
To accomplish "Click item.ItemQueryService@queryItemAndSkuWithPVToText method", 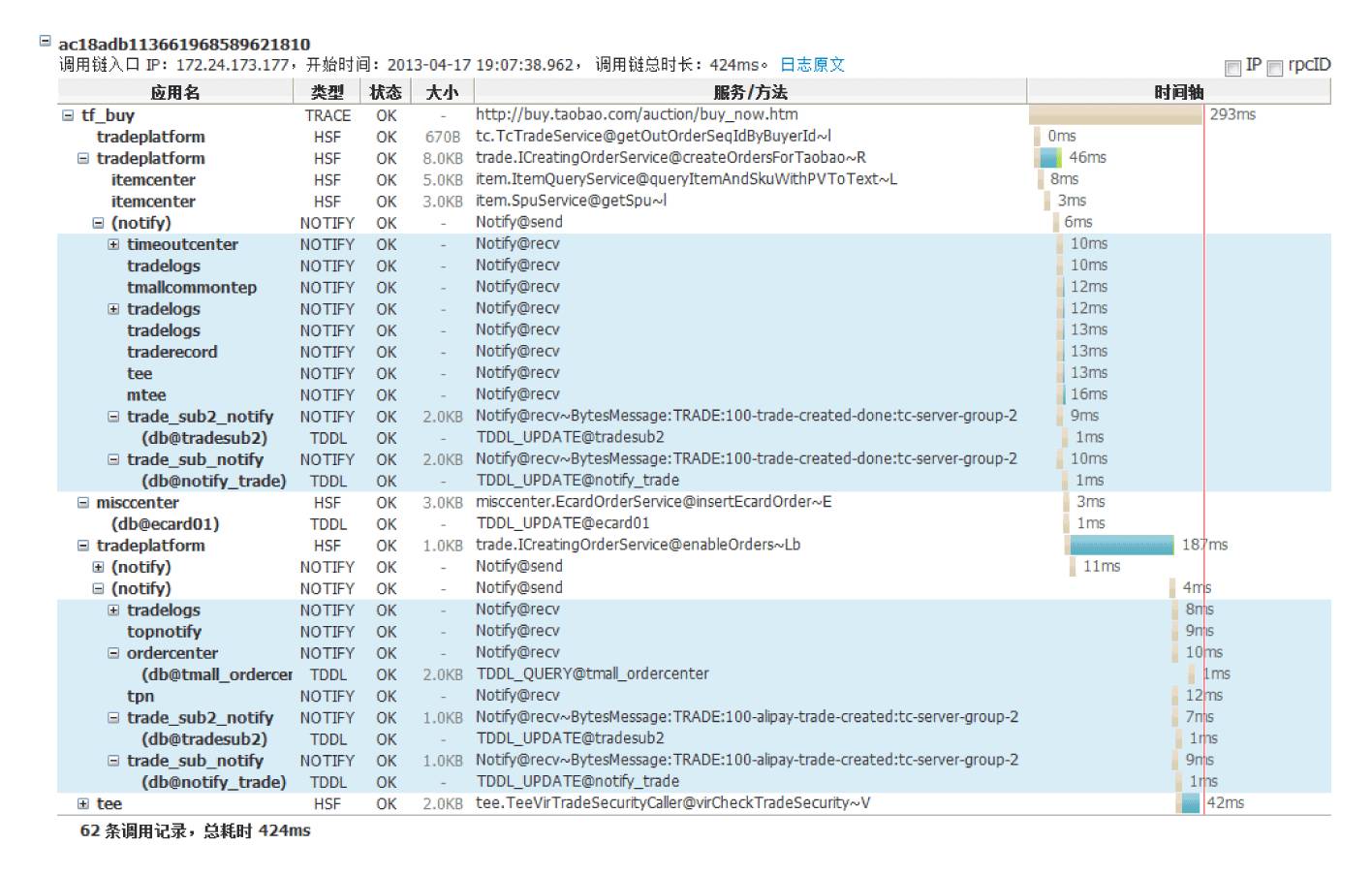I will pos(686,179).
